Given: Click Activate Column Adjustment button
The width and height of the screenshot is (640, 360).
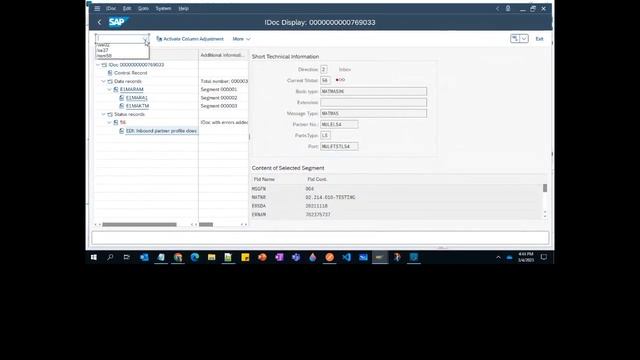Looking at the screenshot, I should [x=190, y=39].
